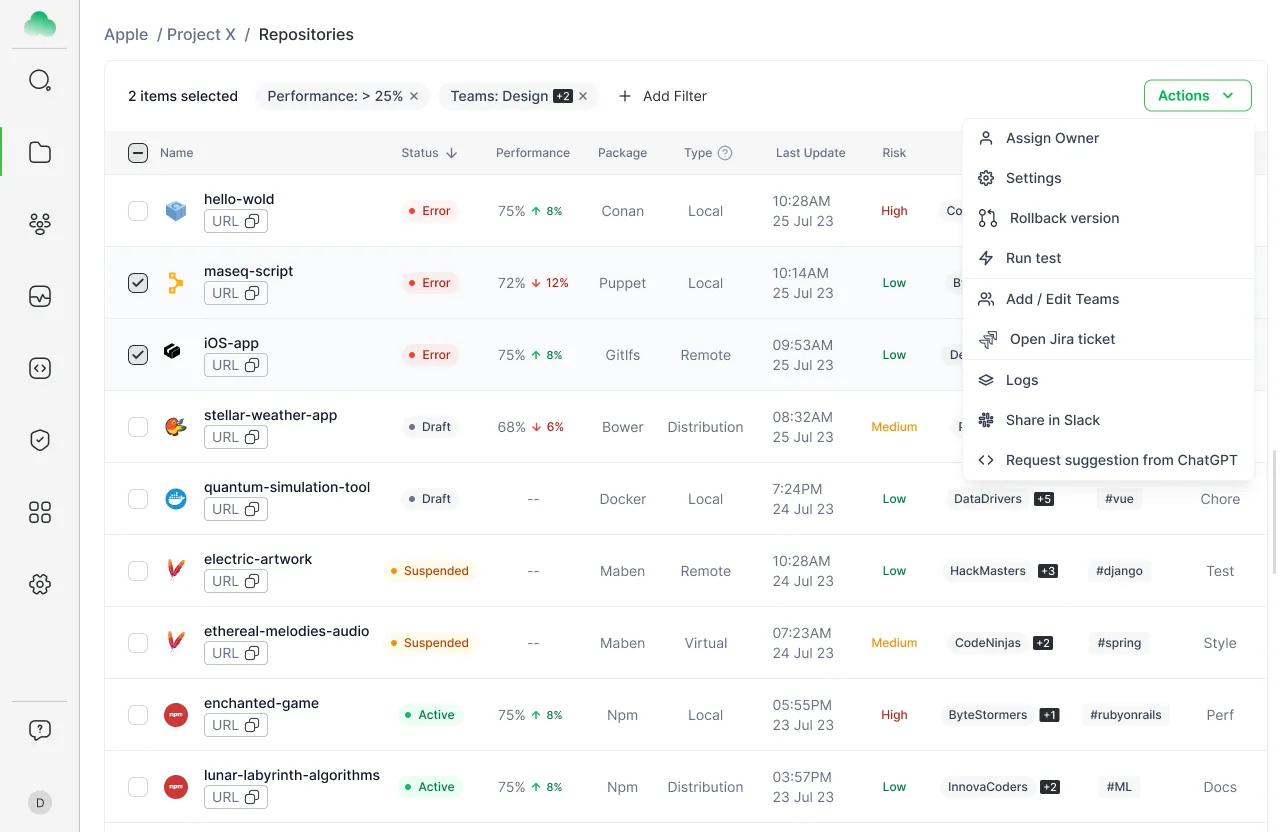Click the #django tag

pos(1119,571)
